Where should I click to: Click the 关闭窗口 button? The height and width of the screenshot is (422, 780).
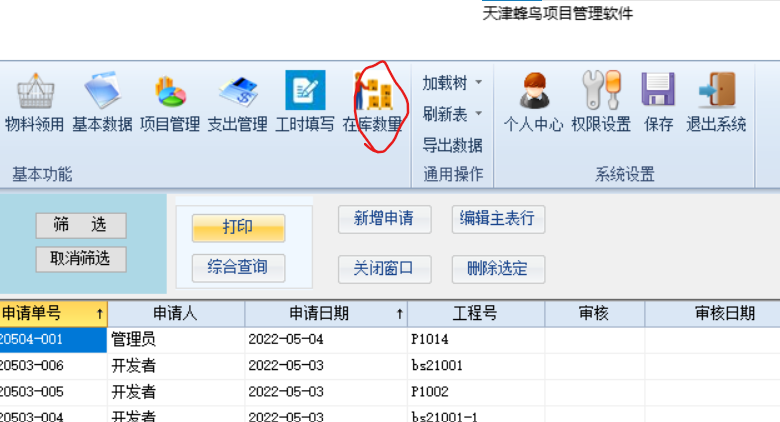pos(385,269)
